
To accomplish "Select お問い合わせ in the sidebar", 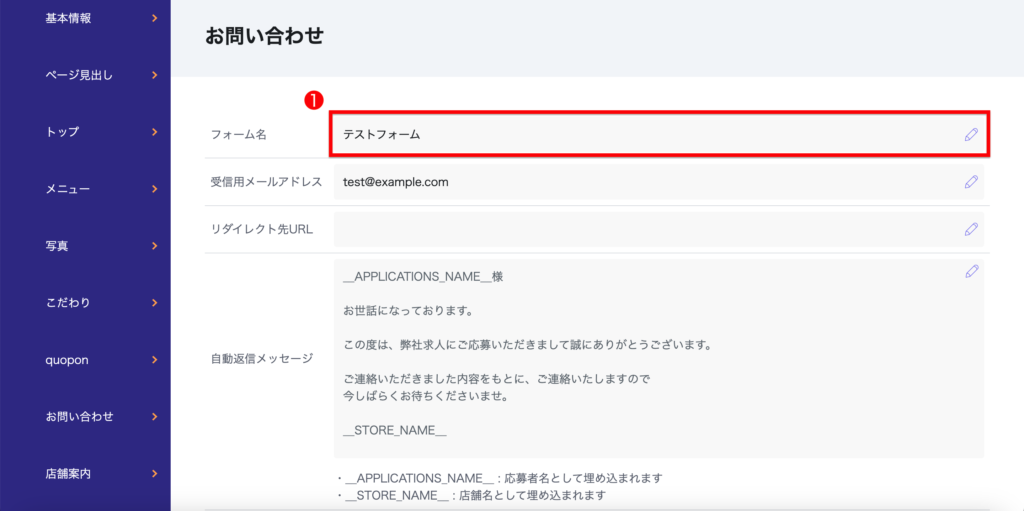I will pos(79,417).
